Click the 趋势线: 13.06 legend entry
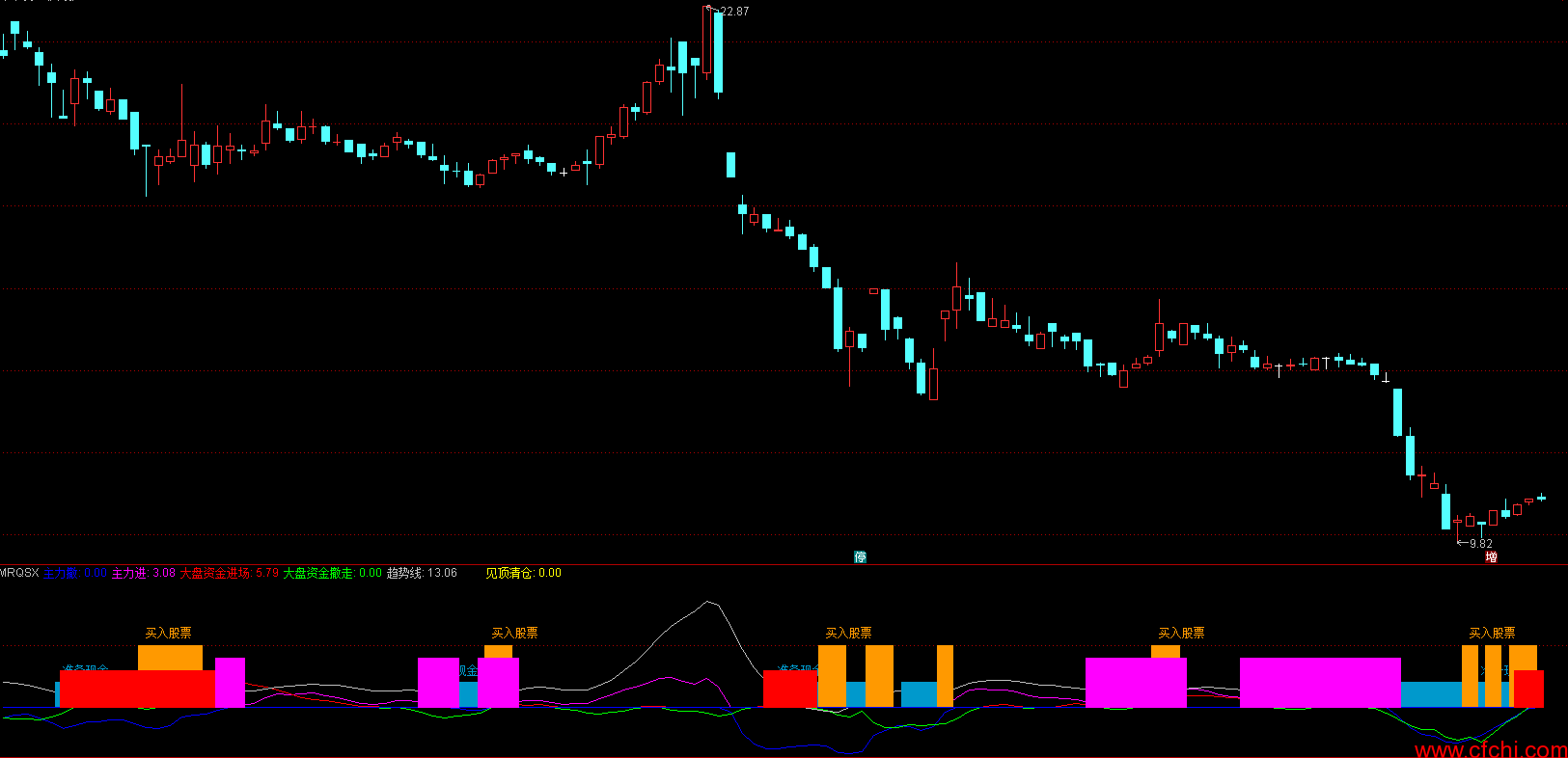Image resolution: width=1568 pixels, height=758 pixels. pos(423,573)
